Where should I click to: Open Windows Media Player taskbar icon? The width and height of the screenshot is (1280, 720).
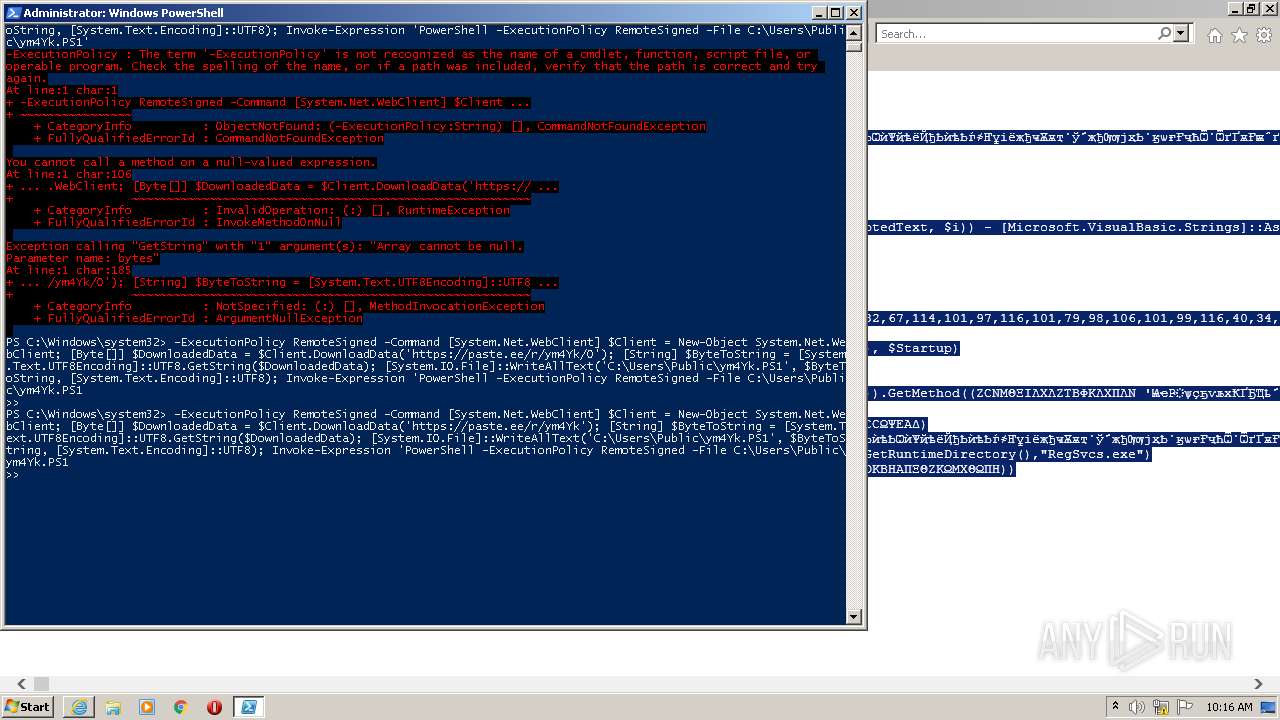pyautogui.click(x=147, y=707)
